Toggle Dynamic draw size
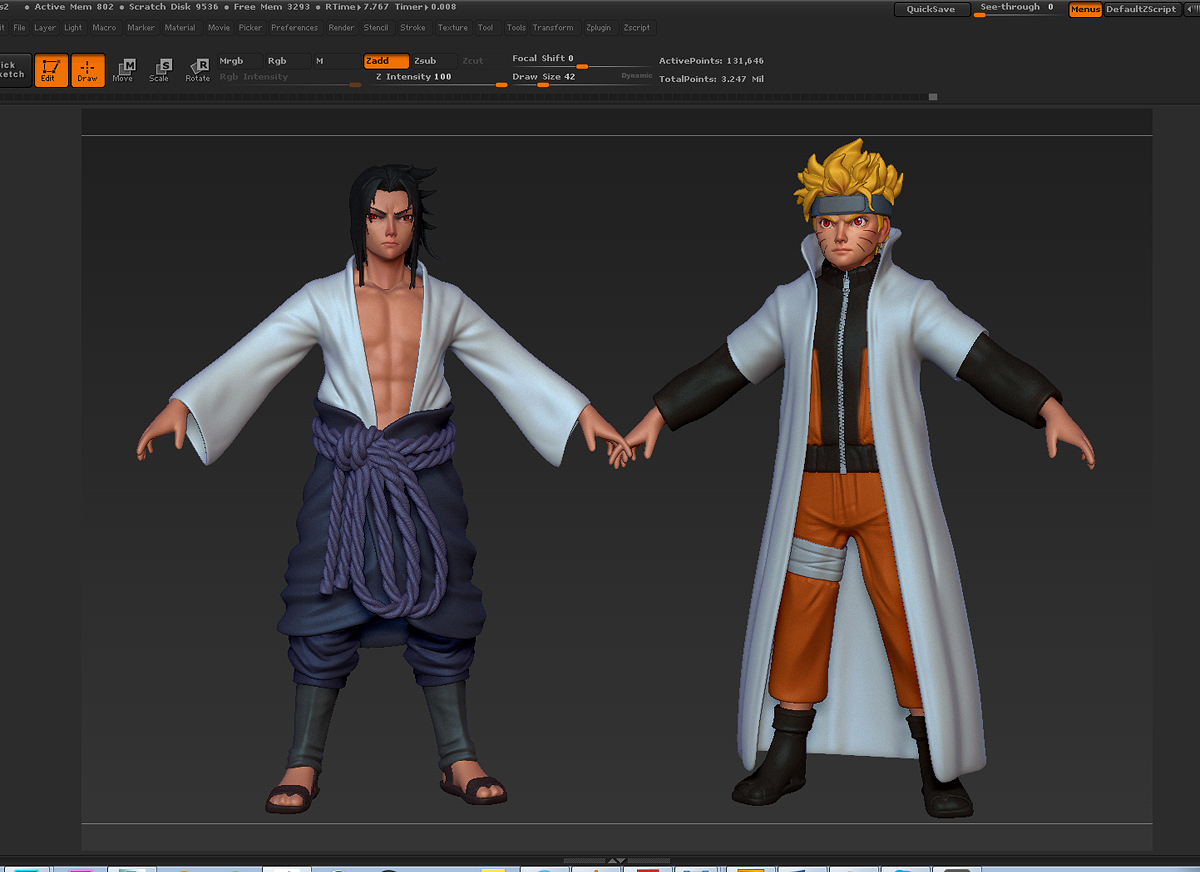 (x=636, y=76)
